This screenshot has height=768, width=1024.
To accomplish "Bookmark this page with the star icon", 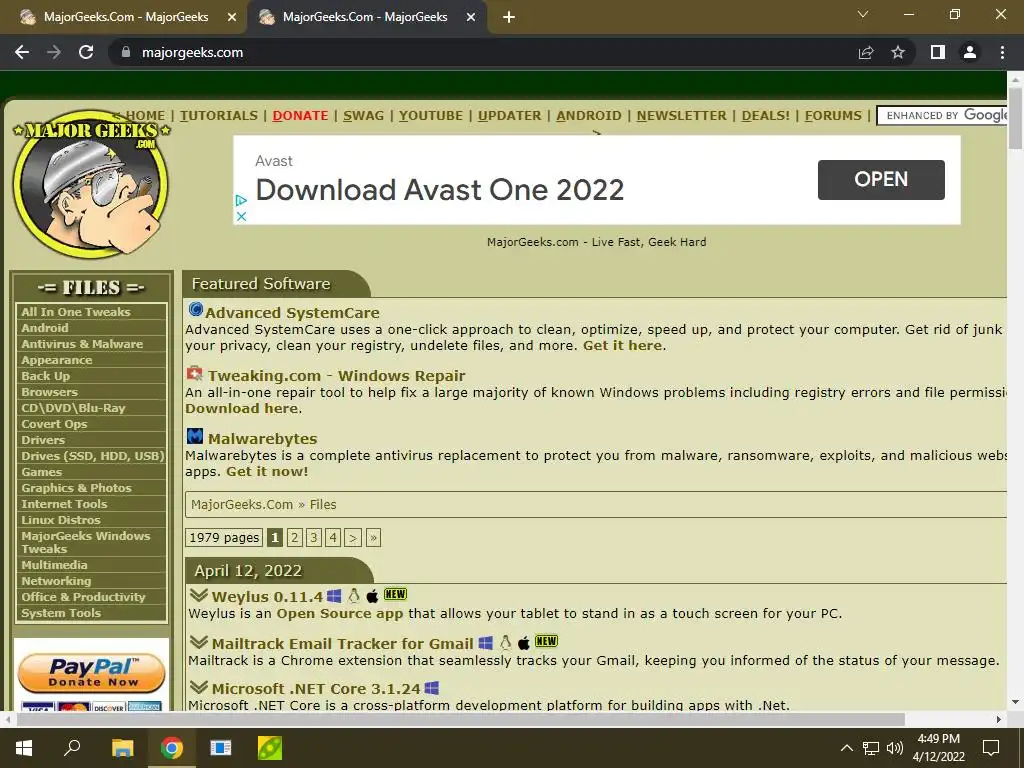I will click(x=898, y=52).
